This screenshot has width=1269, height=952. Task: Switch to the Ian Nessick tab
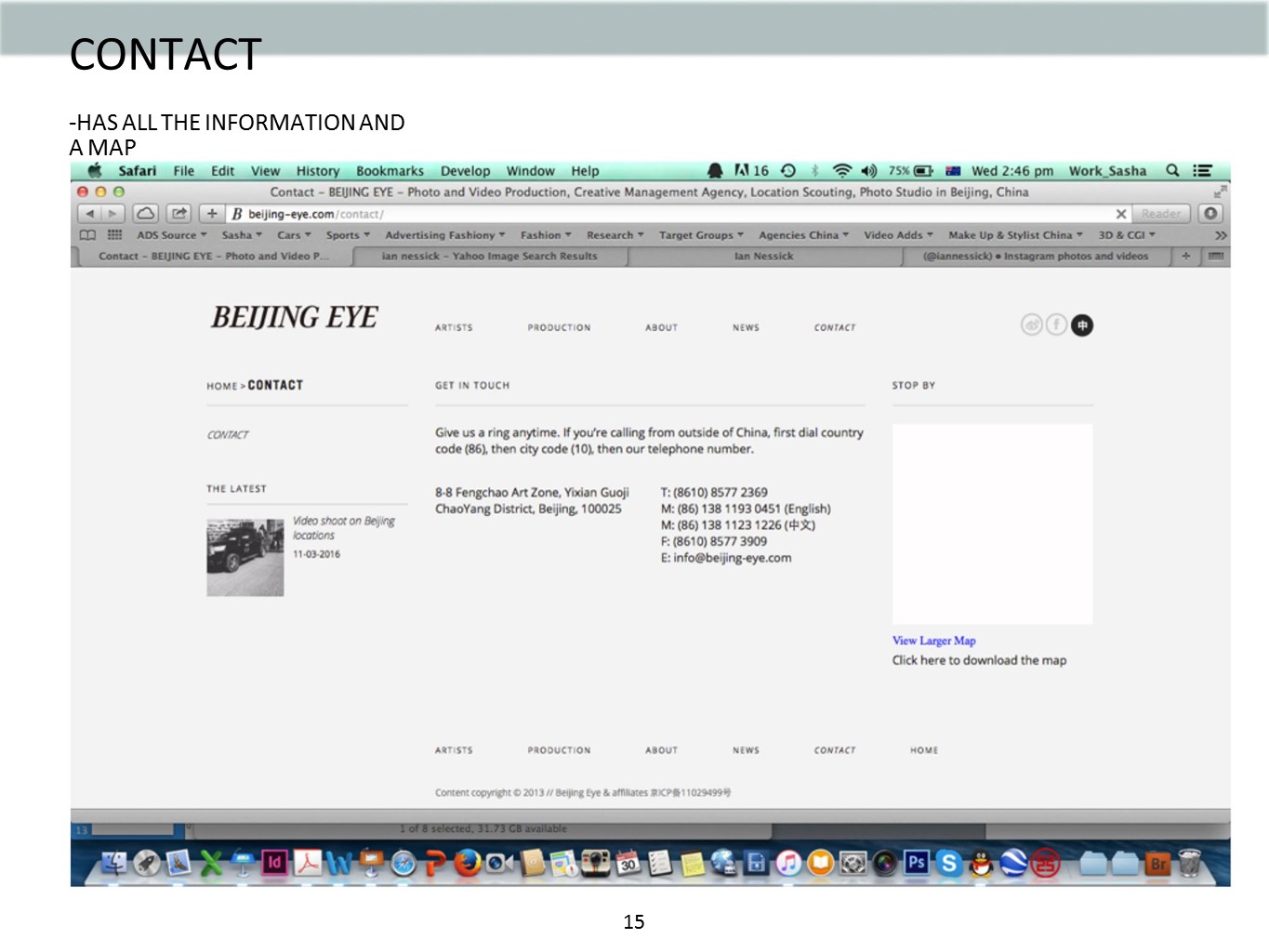click(x=764, y=256)
